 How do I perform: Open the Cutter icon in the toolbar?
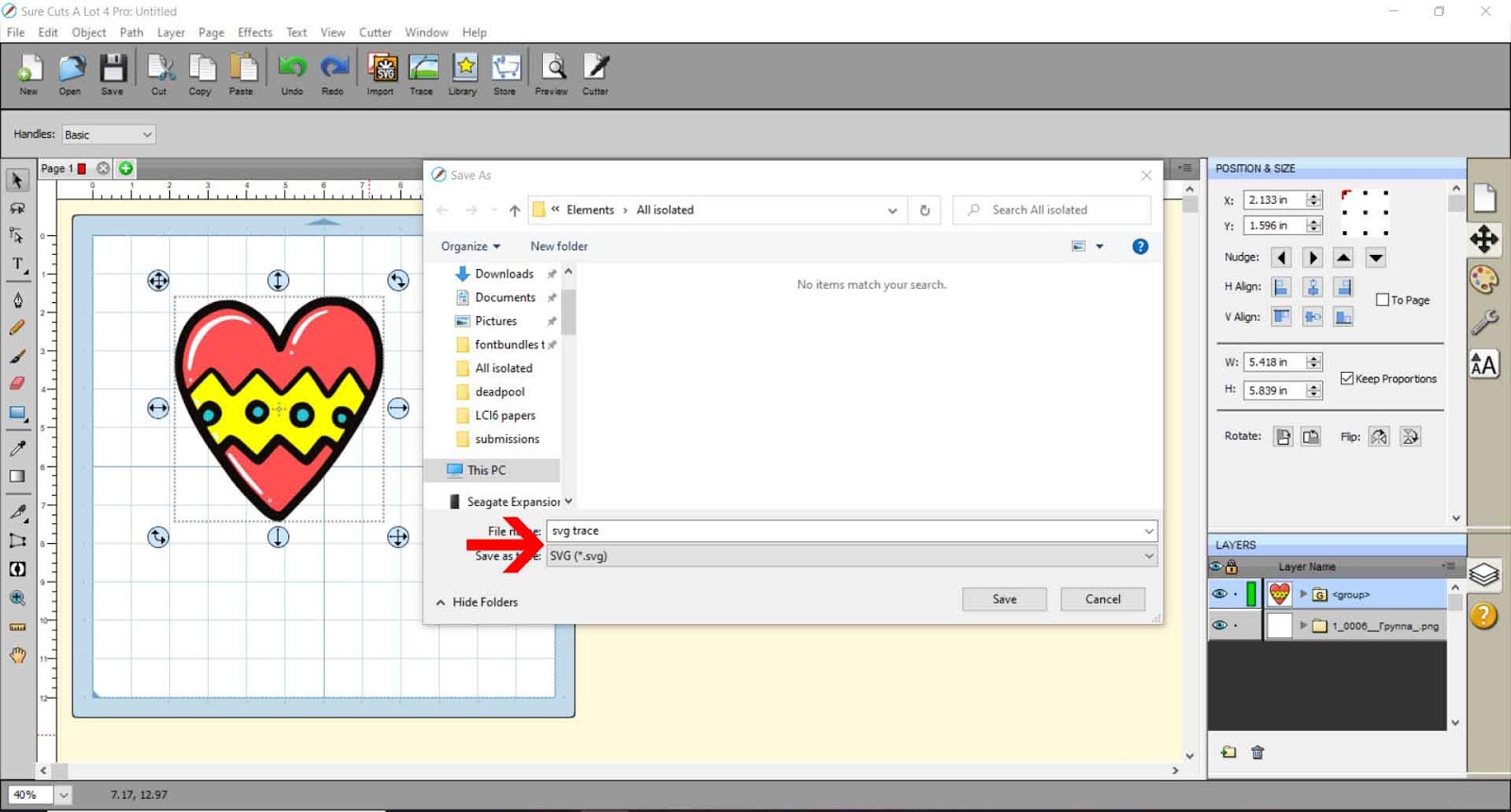pos(595,75)
